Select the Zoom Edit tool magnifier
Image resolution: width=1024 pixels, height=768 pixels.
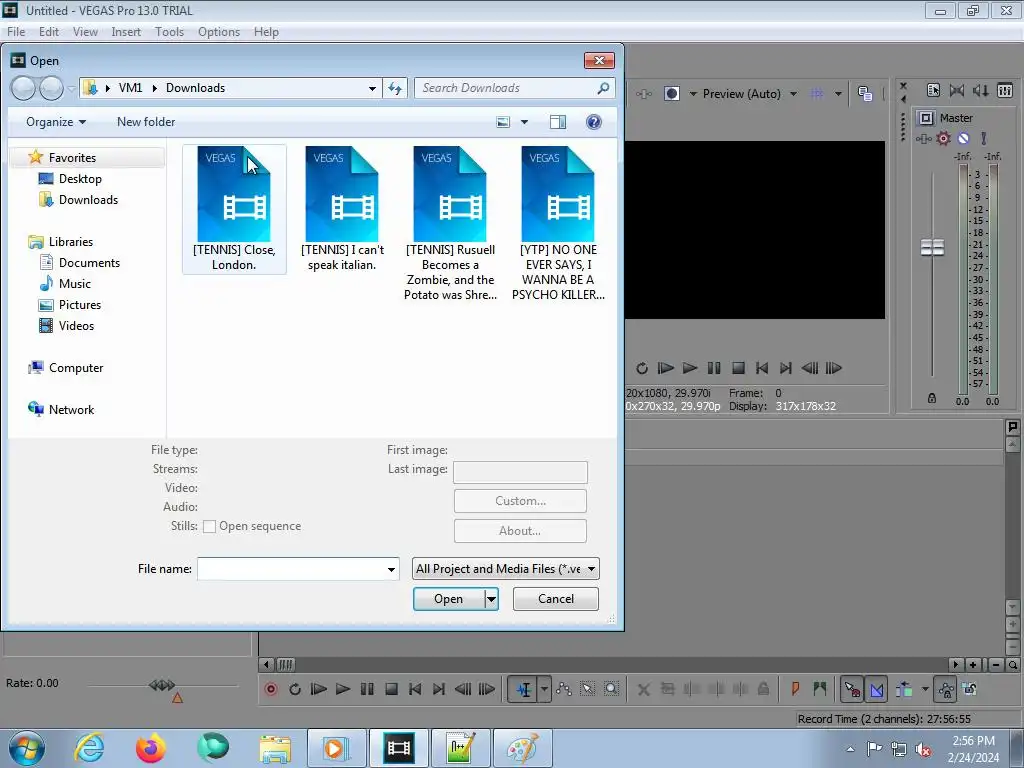click(611, 689)
